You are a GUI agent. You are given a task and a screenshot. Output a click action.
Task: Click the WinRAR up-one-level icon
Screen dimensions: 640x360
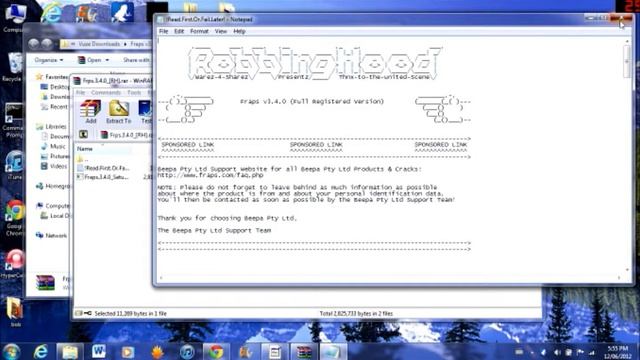point(83,134)
